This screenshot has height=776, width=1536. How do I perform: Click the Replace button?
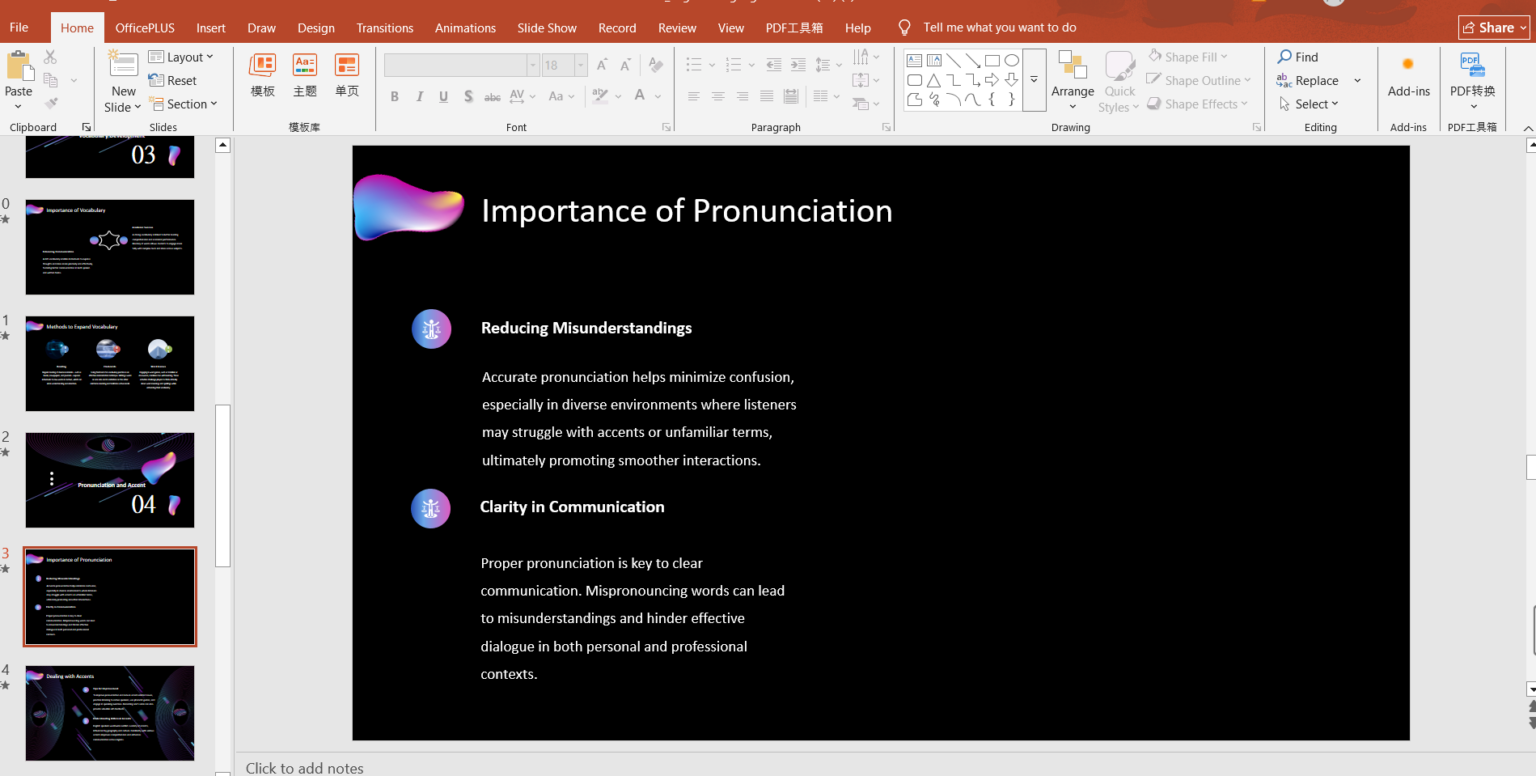[1308, 81]
